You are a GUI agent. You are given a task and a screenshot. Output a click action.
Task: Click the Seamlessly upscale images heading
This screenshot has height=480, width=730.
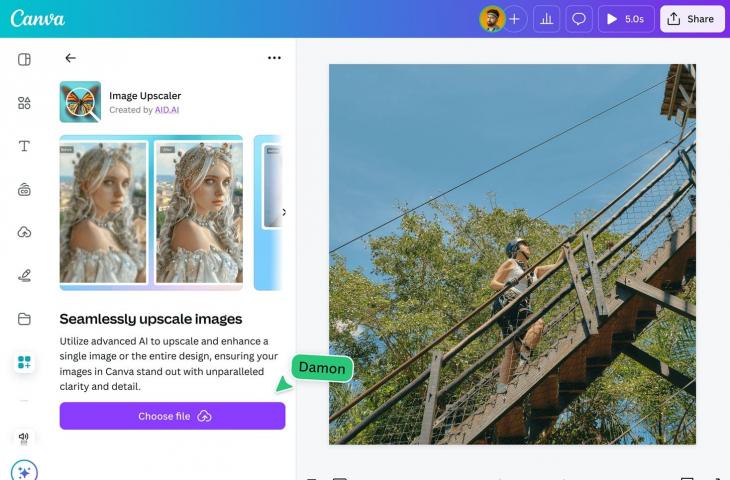(x=151, y=319)
